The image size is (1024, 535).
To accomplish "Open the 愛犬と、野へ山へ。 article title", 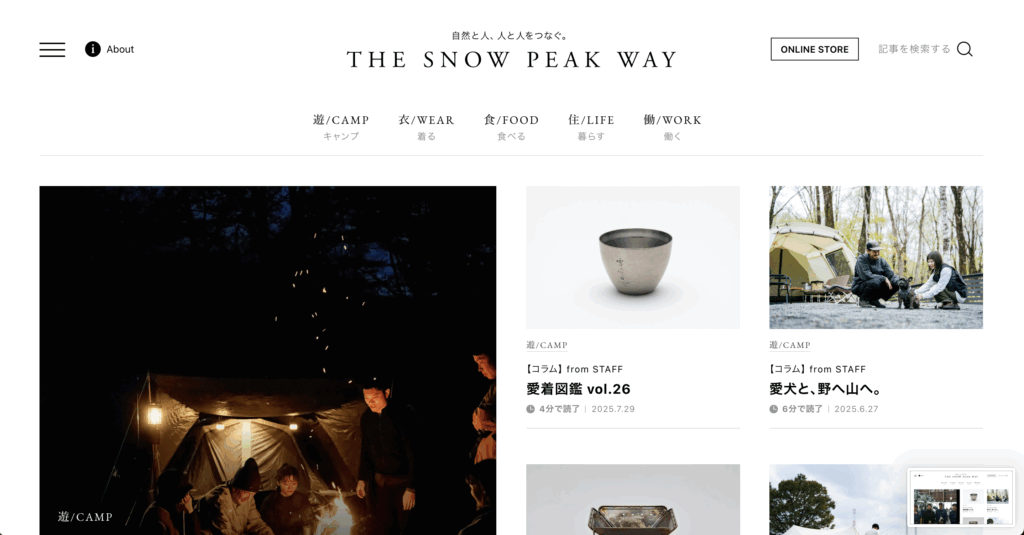I will pyautogui.click(x=825, y=389).
